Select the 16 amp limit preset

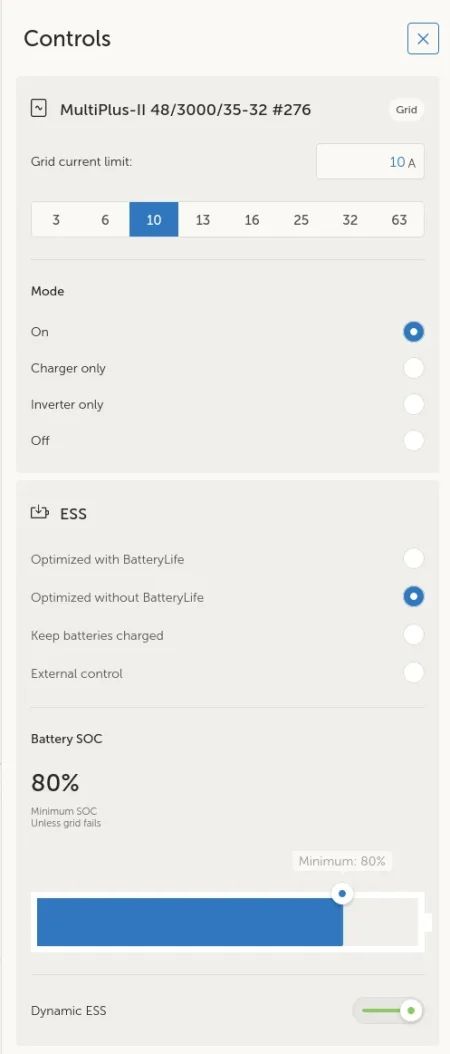coord(252,220)
